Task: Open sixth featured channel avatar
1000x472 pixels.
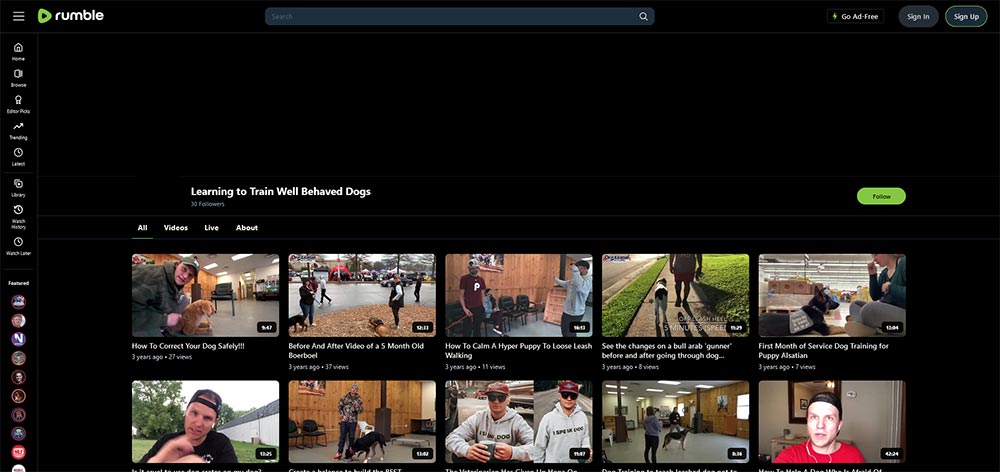Action: coord(18,396)
